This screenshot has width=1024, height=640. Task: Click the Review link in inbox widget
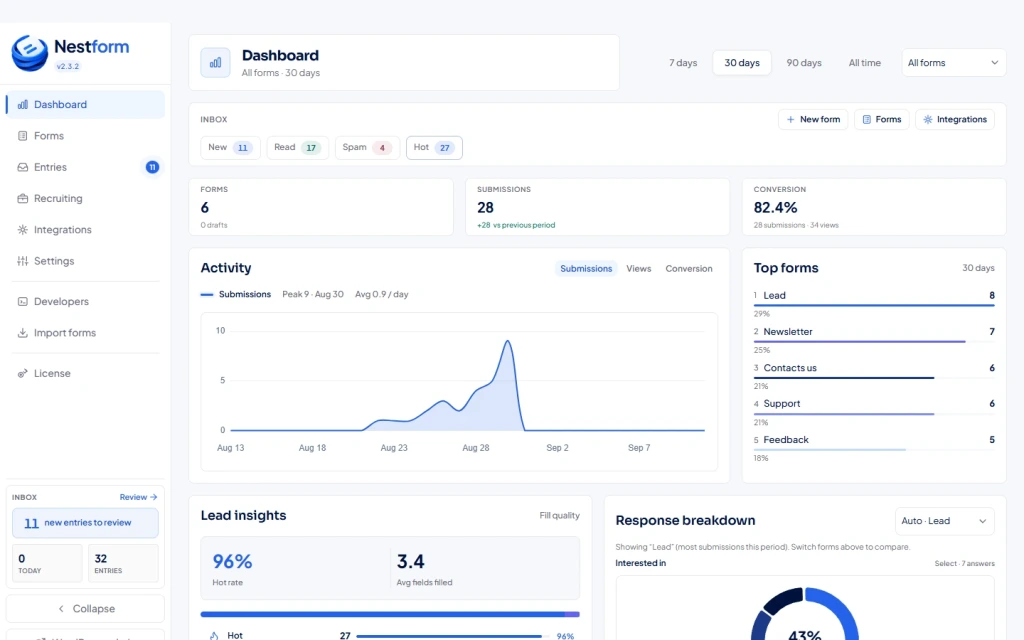point(138,497)
